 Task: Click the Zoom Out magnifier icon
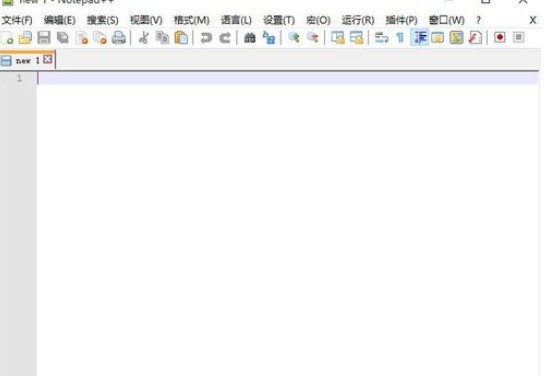click(x=313, y=38)
